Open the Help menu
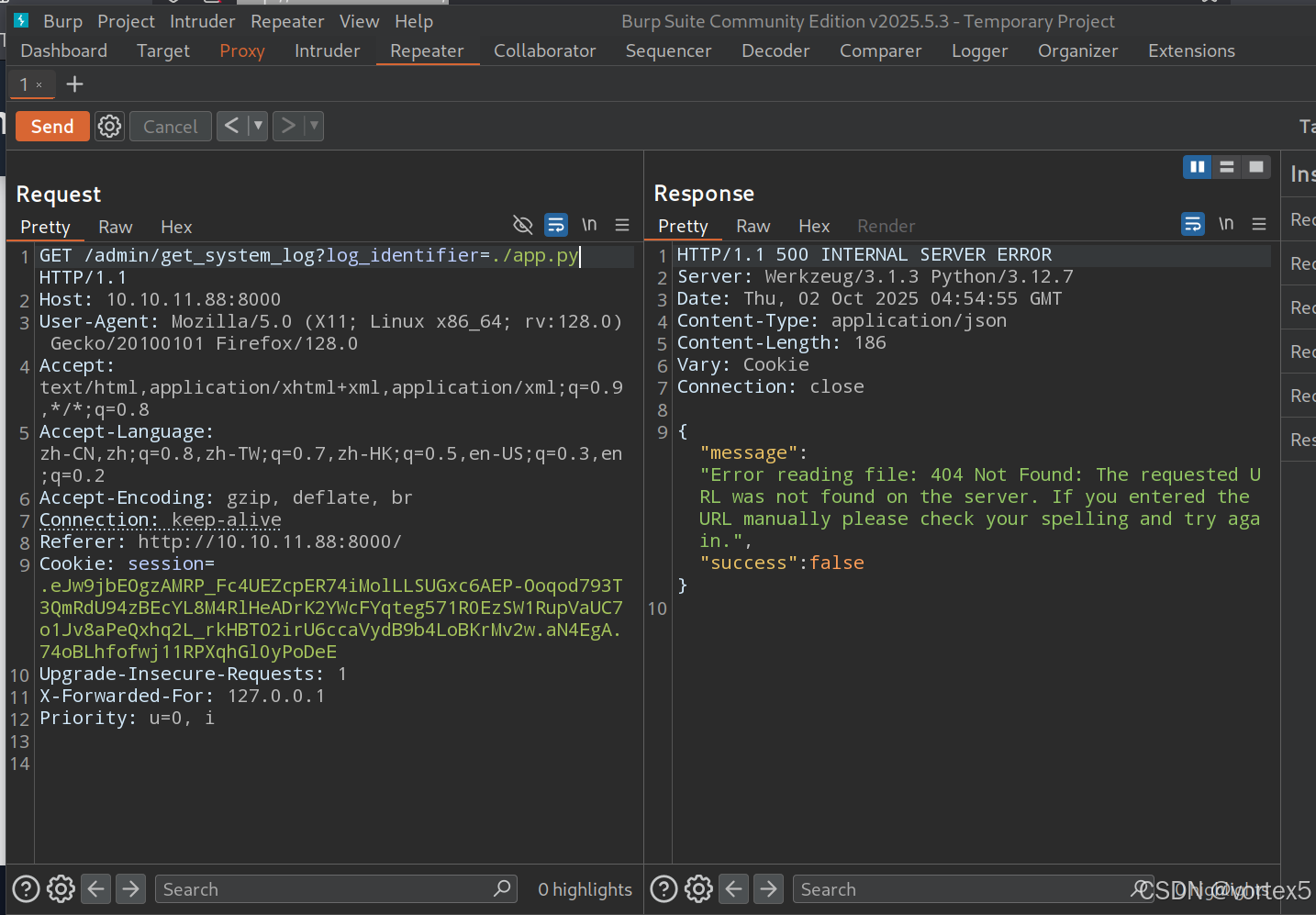Image resolution: width=1316 pixels, height=915 pixels. point(414,21)
